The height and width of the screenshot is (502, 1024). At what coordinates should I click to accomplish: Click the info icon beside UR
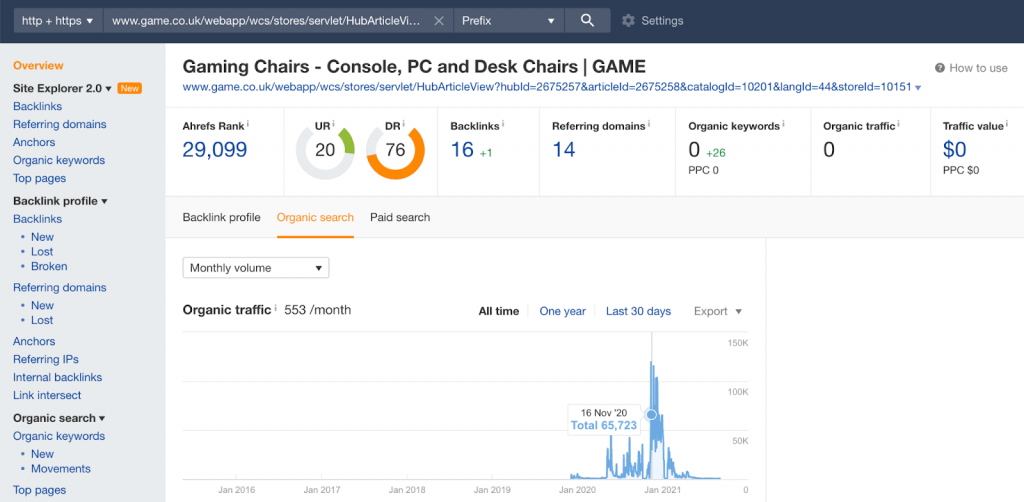(x=334, y=123)
